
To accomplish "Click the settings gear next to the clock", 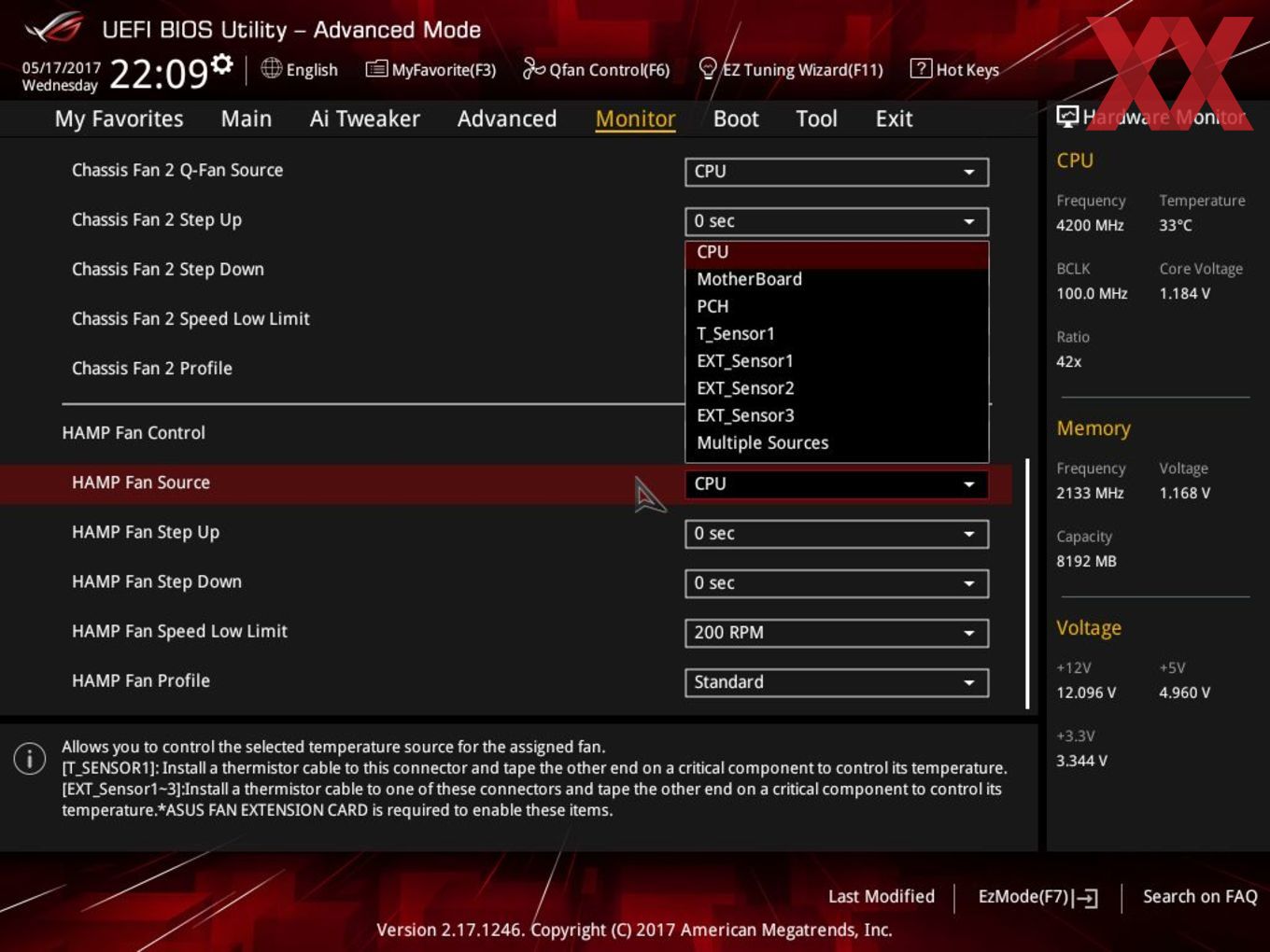I will click(x=222, y=63).
